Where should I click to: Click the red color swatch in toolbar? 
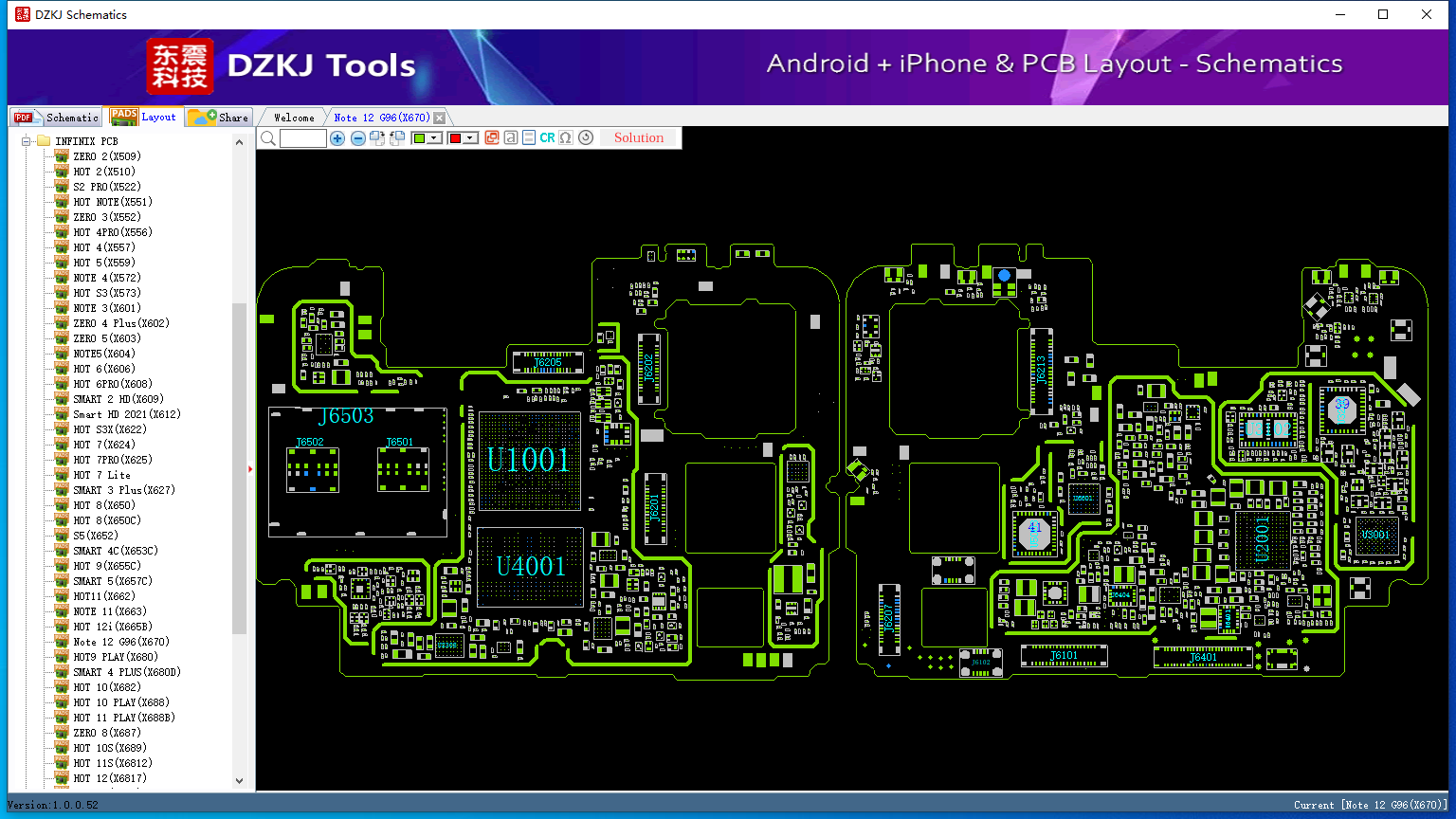455,138
